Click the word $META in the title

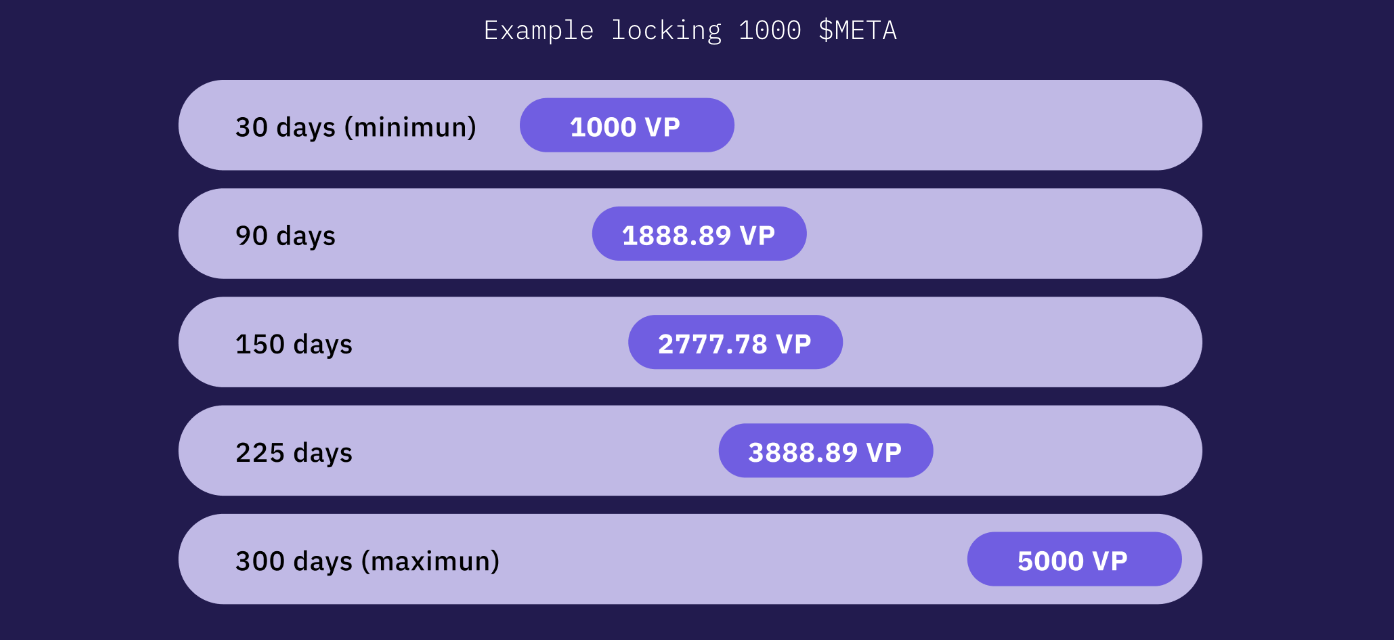point(858,31)
